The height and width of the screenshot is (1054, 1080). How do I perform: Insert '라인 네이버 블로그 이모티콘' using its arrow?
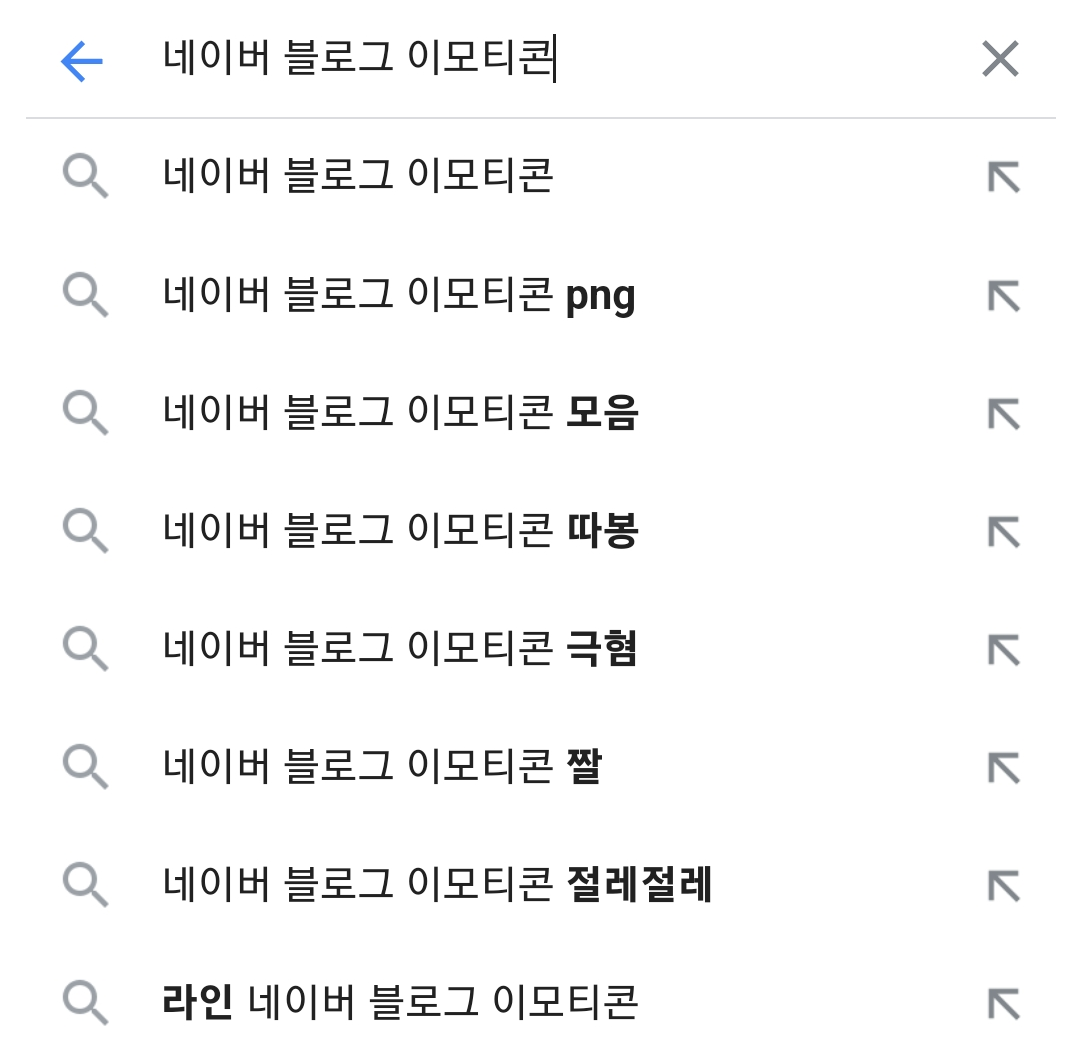pos(1002,1003)
